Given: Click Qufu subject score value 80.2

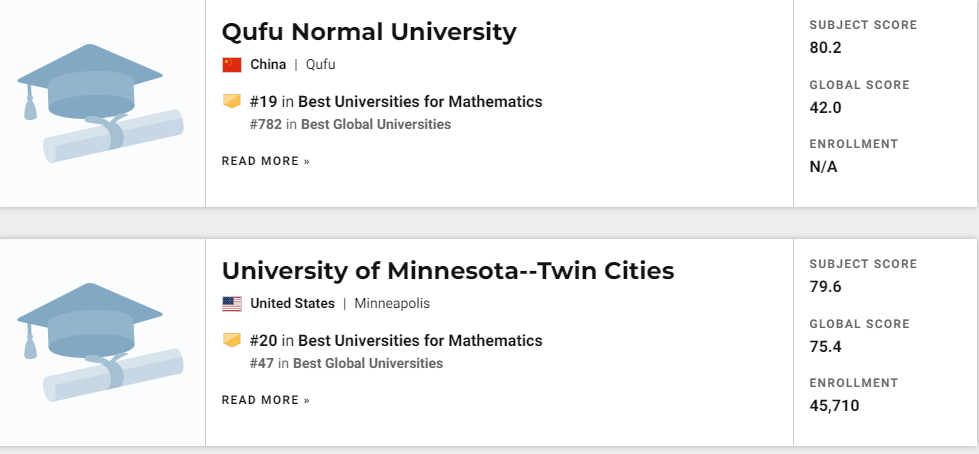Looking at the screenshot, I should coord(826,48).
